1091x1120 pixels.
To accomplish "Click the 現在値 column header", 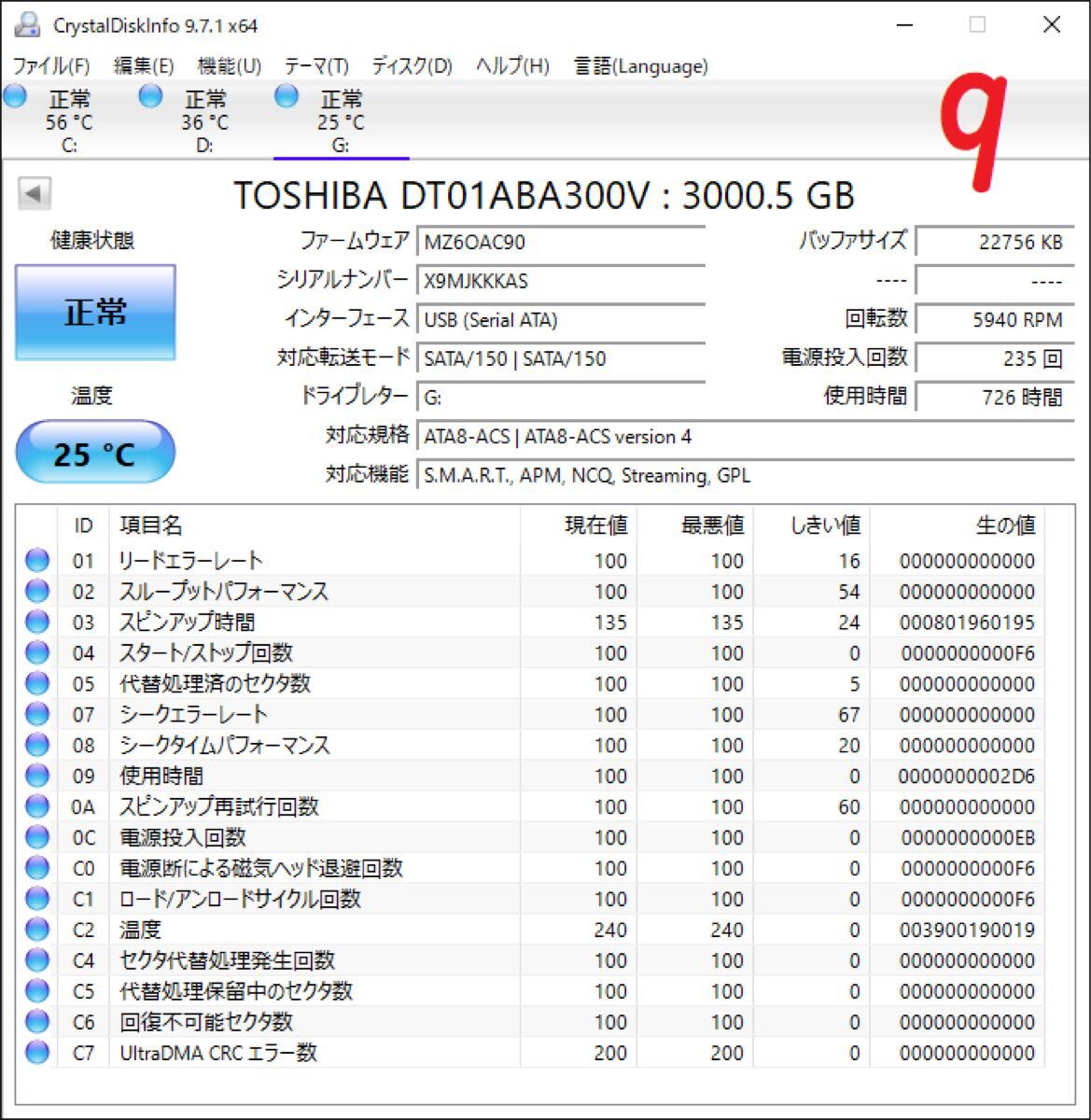I will click(579, 526).
